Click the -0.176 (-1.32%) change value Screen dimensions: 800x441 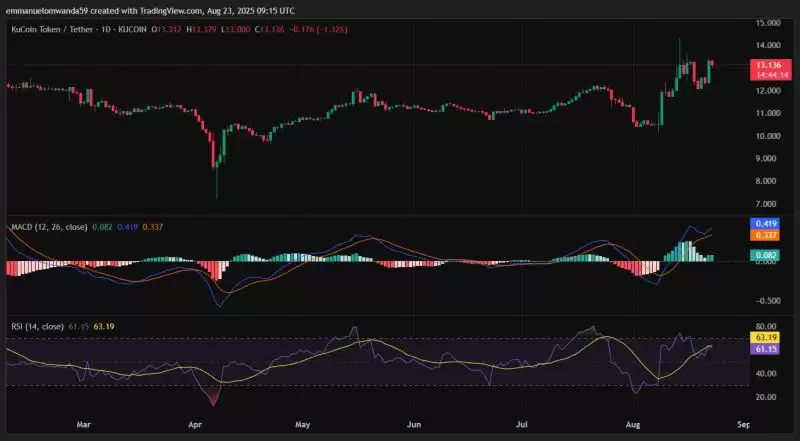(x=318, y=30)
